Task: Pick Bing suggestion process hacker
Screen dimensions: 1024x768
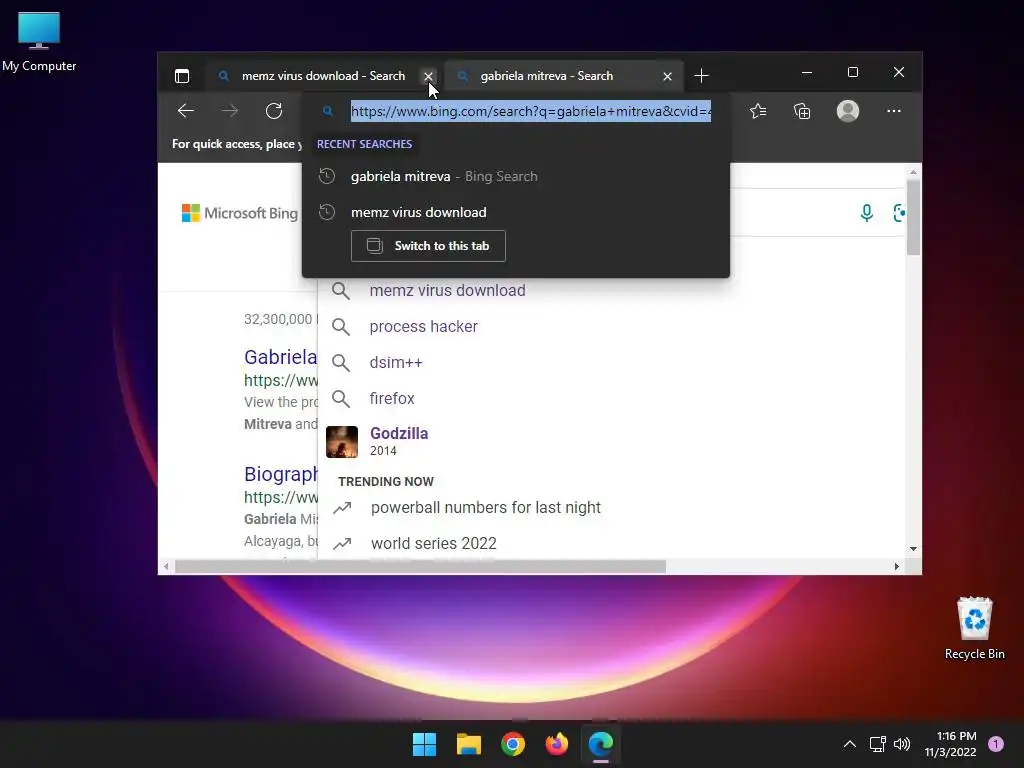Action: [x=424, y=327]
